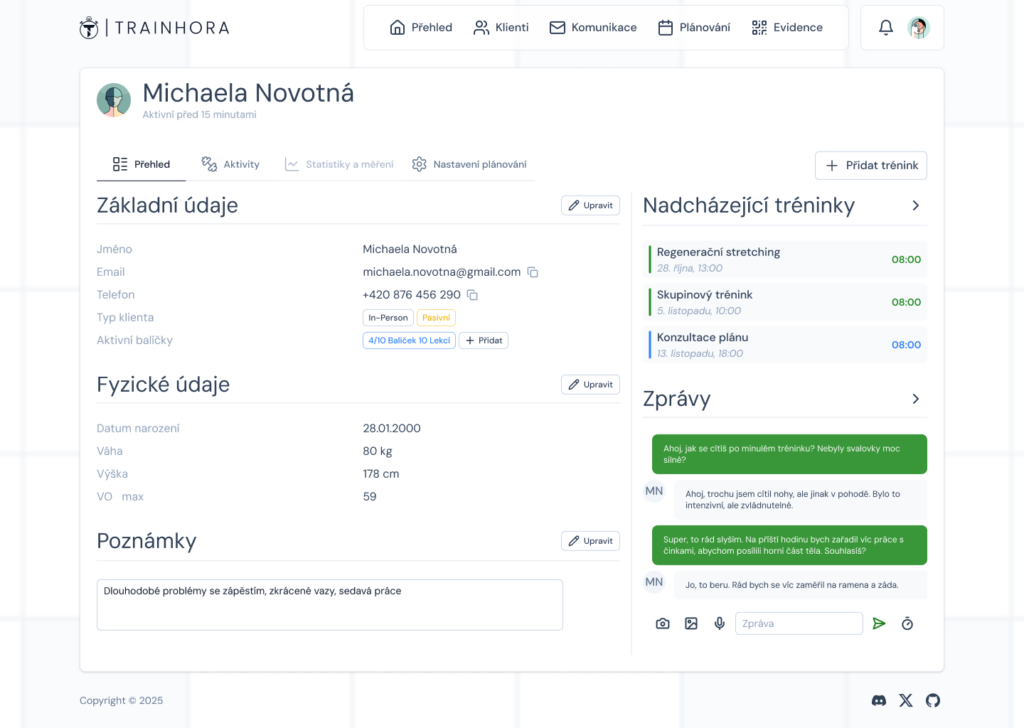Viewport: 1024px width, 728px height.
Task: Open the Nastavení plánování tab
Action: pos(469,164)
